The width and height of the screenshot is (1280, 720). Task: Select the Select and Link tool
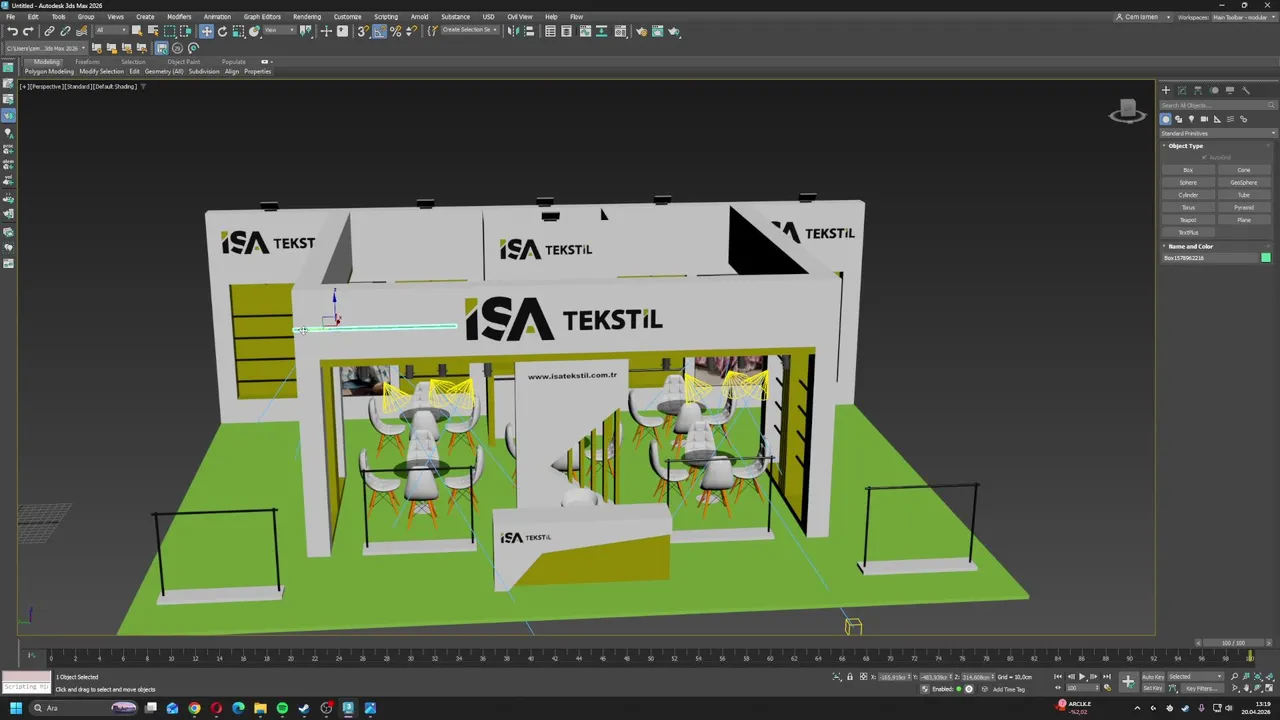coord(49,31)
